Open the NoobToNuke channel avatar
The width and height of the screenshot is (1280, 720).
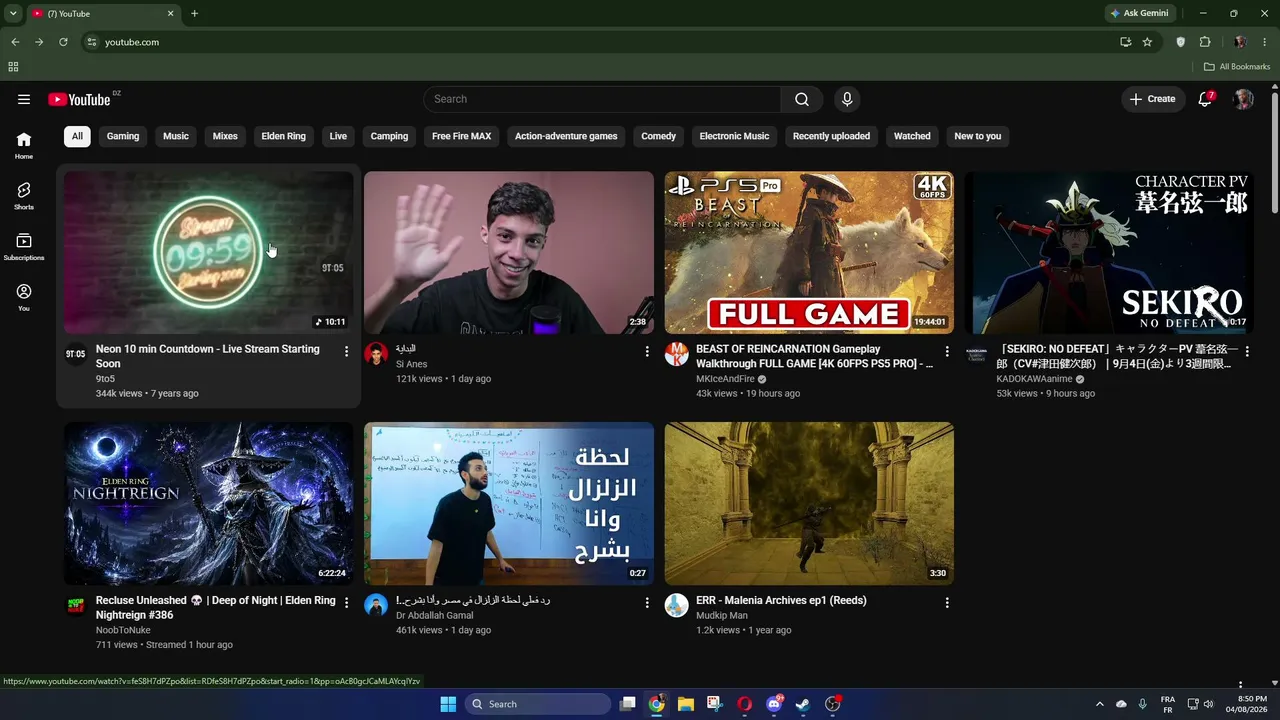tap(76, 605)
